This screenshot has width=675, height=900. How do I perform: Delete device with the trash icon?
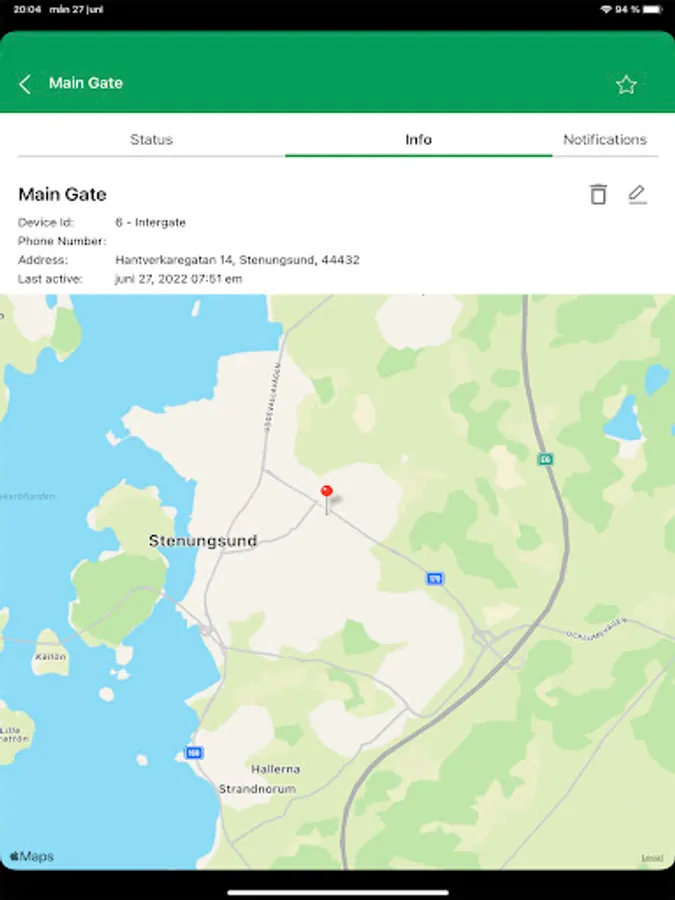[x=598, y=194]
